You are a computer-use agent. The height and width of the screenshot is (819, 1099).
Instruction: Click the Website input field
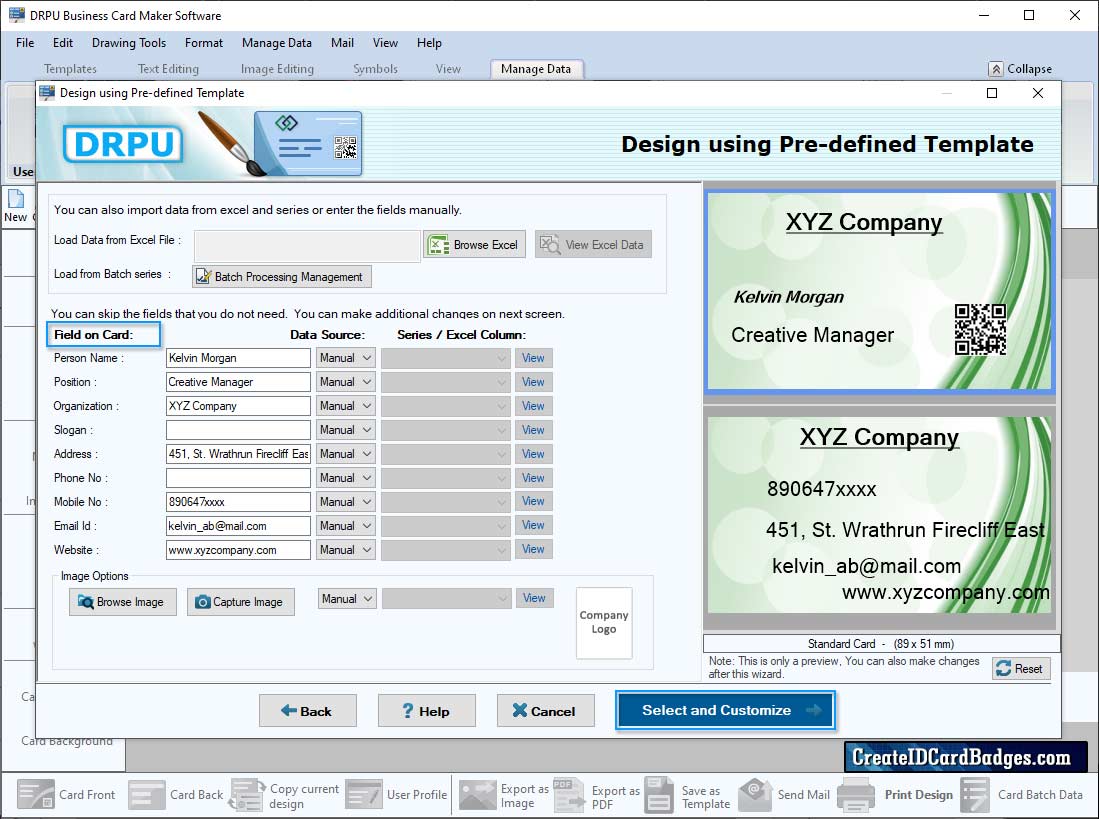[238, 550]
